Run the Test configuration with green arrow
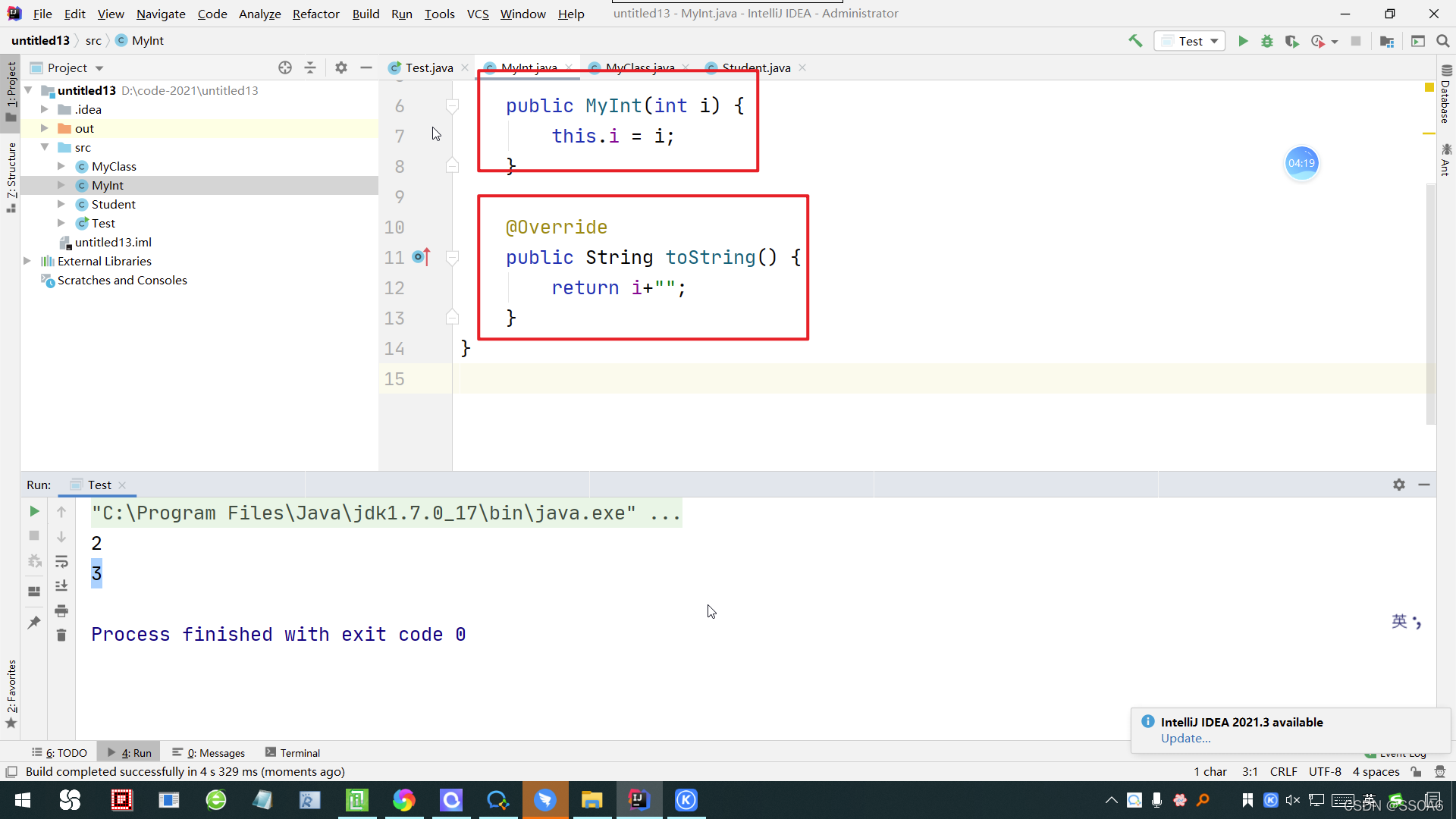The image size is (1456, 819). pyautogui.click(x=1243, y=41)
